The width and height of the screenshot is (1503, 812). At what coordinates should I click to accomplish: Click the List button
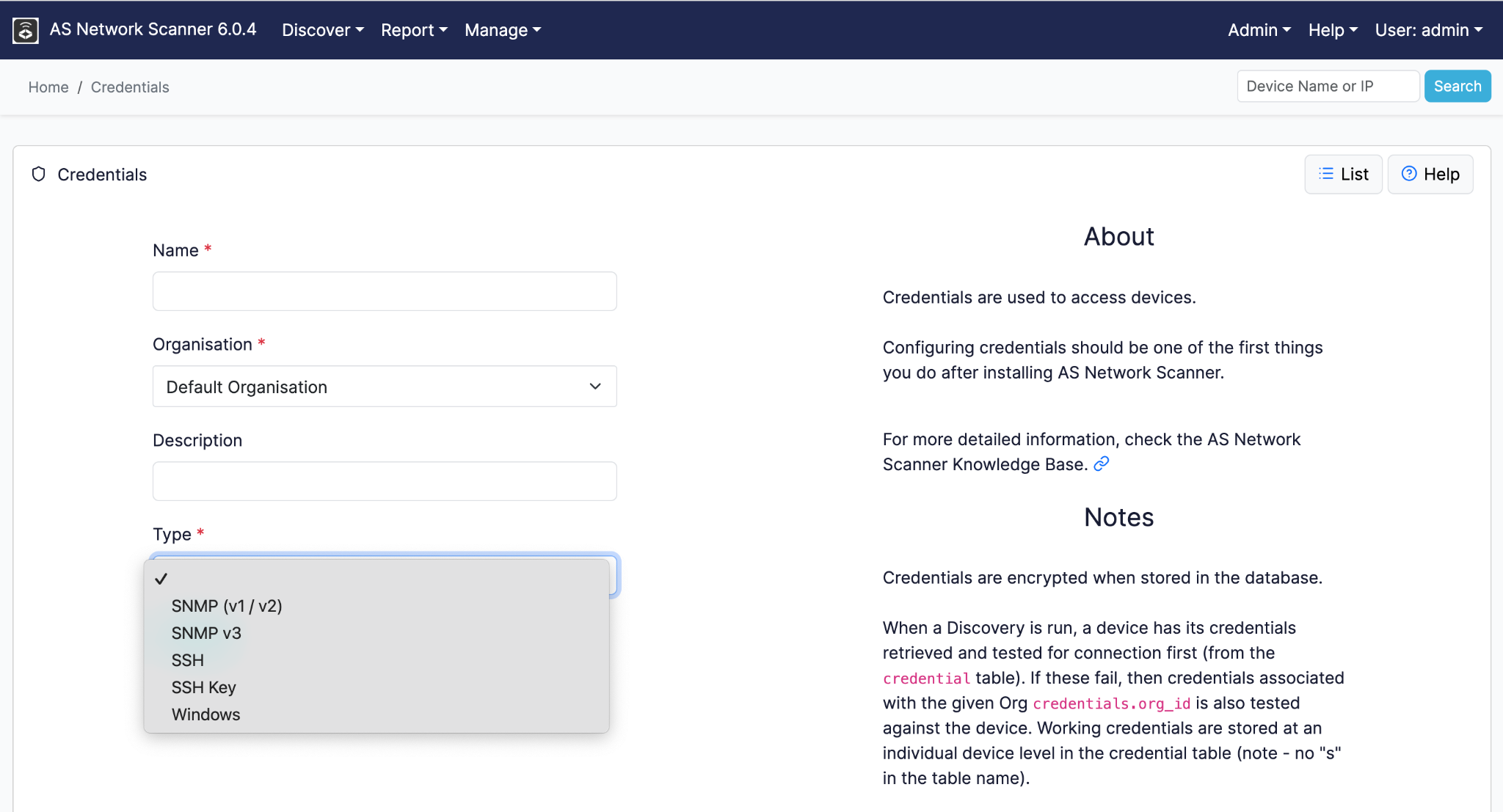[1343, 174]
